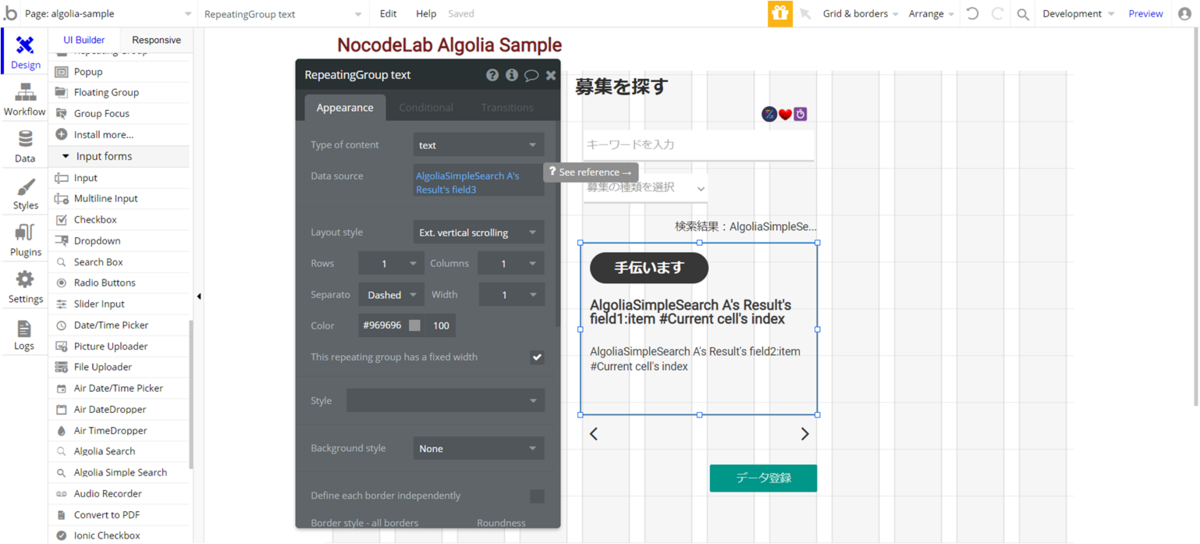Open the Style dropdown
This screenshot has height=544, width=1200.
445,401
